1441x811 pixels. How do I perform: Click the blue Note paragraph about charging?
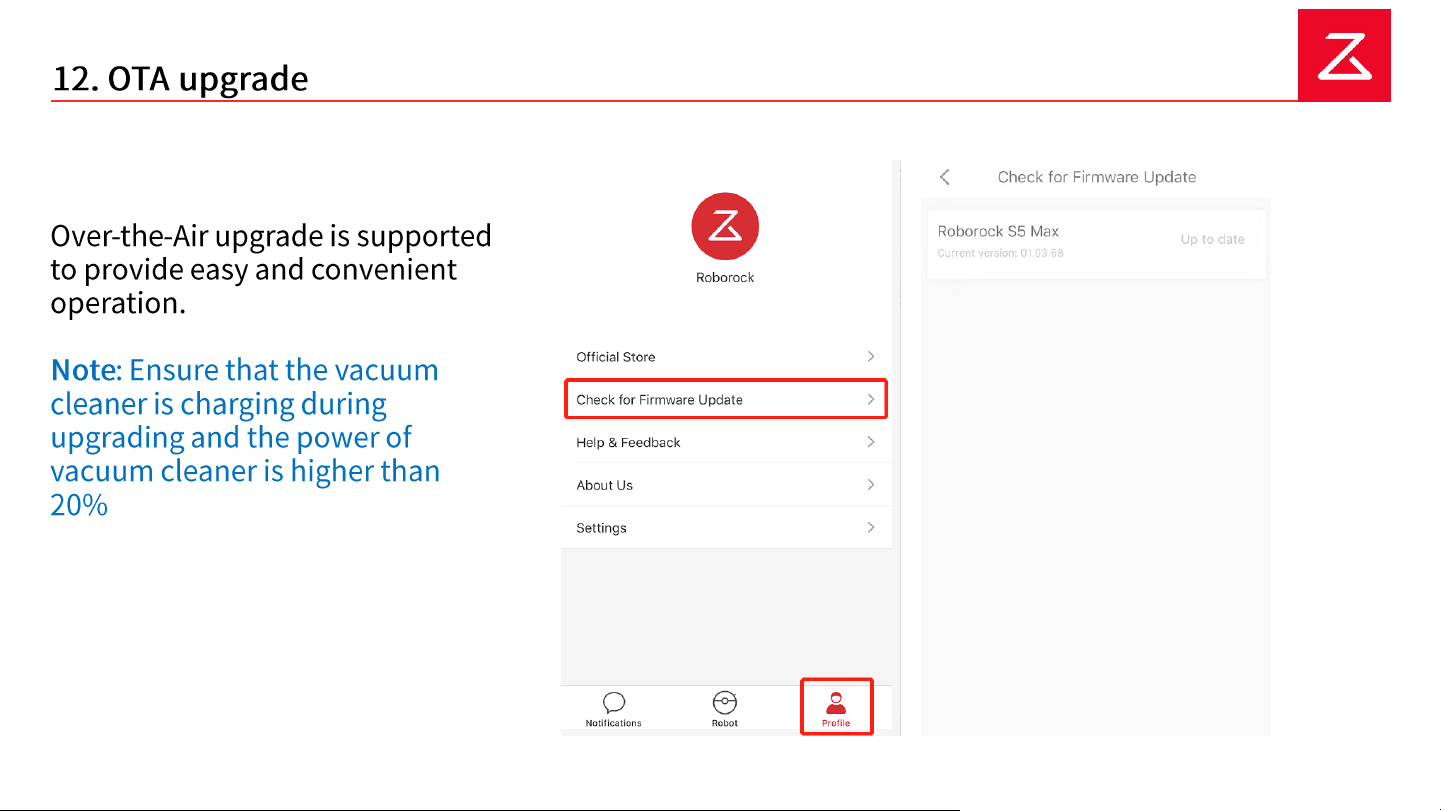pyautogui.click(x=246, y=437)
